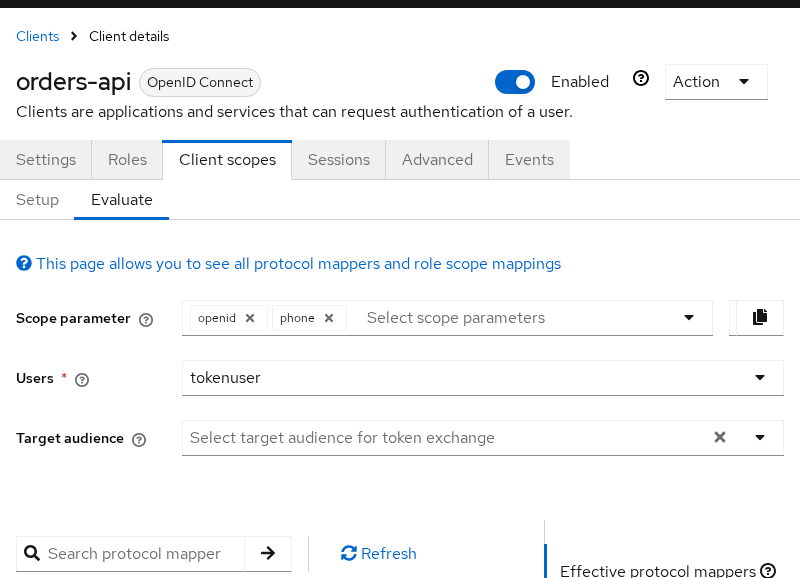Submit protocol mapper search arrow
This screenshot has width=800, height=578.
pos(268,553)
